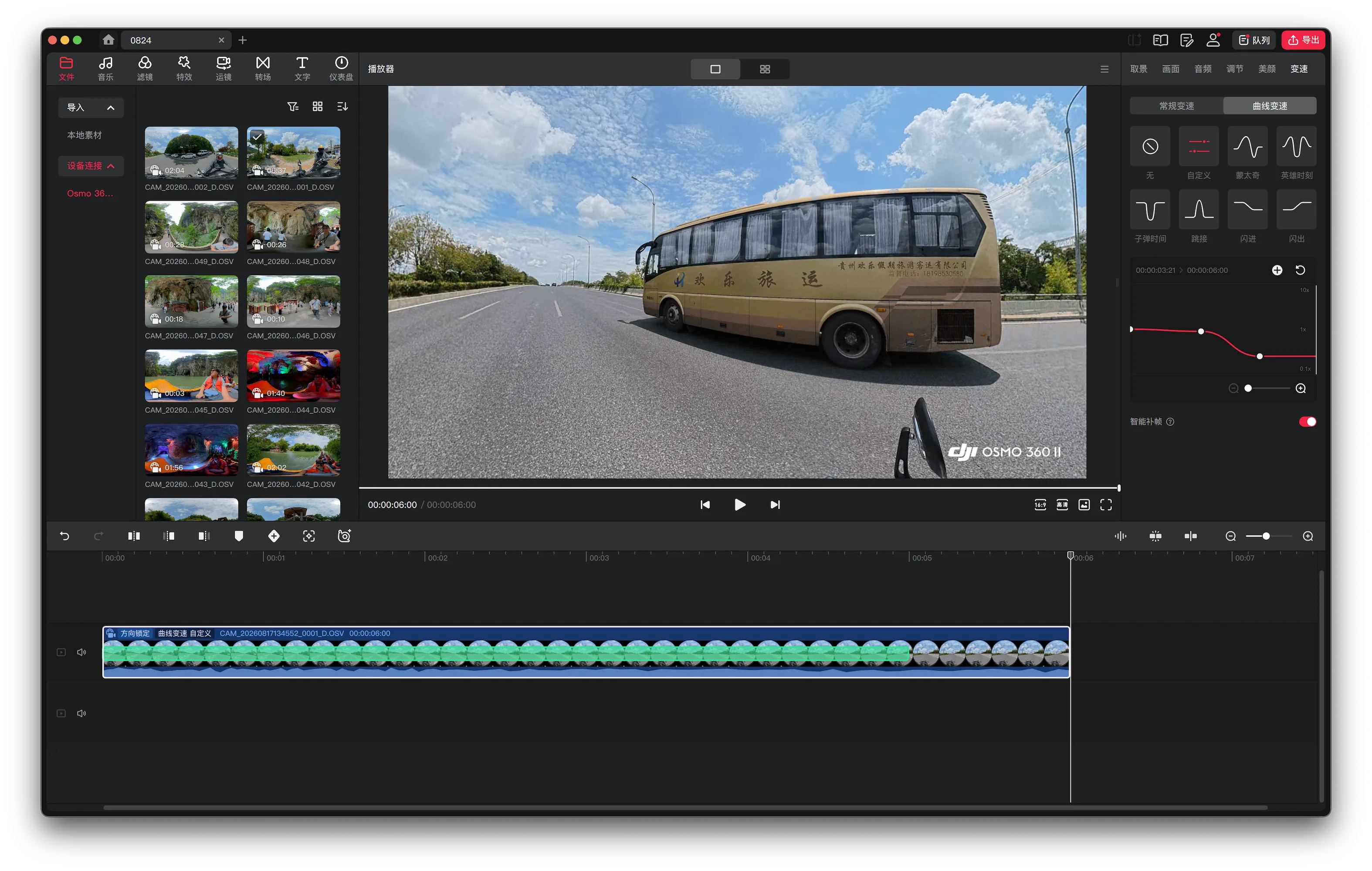Image resolution: width=1372 pixels, height=871 pixels.
Task: Switch player to single view
Action: click(716, 69)
